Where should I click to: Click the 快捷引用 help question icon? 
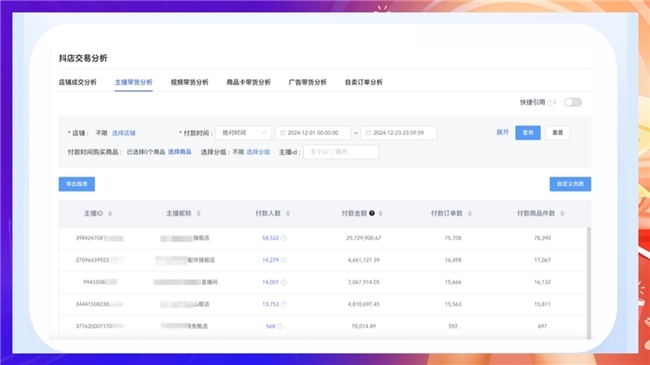tap(550, 103)
